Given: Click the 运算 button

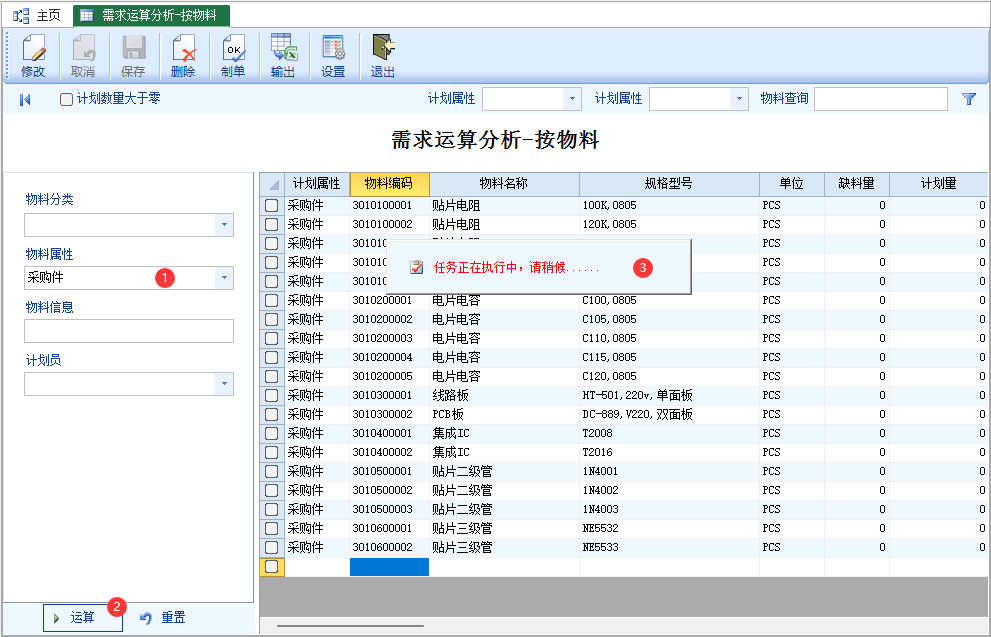Looking at the screenshot, I should [83, 617].
